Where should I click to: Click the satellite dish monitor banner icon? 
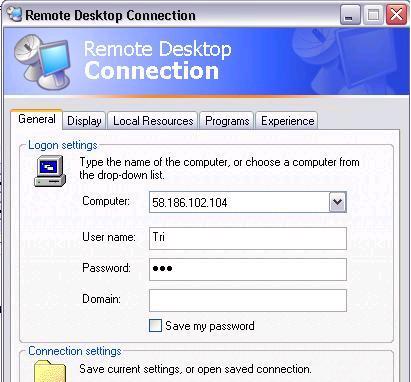pos(43,62)
